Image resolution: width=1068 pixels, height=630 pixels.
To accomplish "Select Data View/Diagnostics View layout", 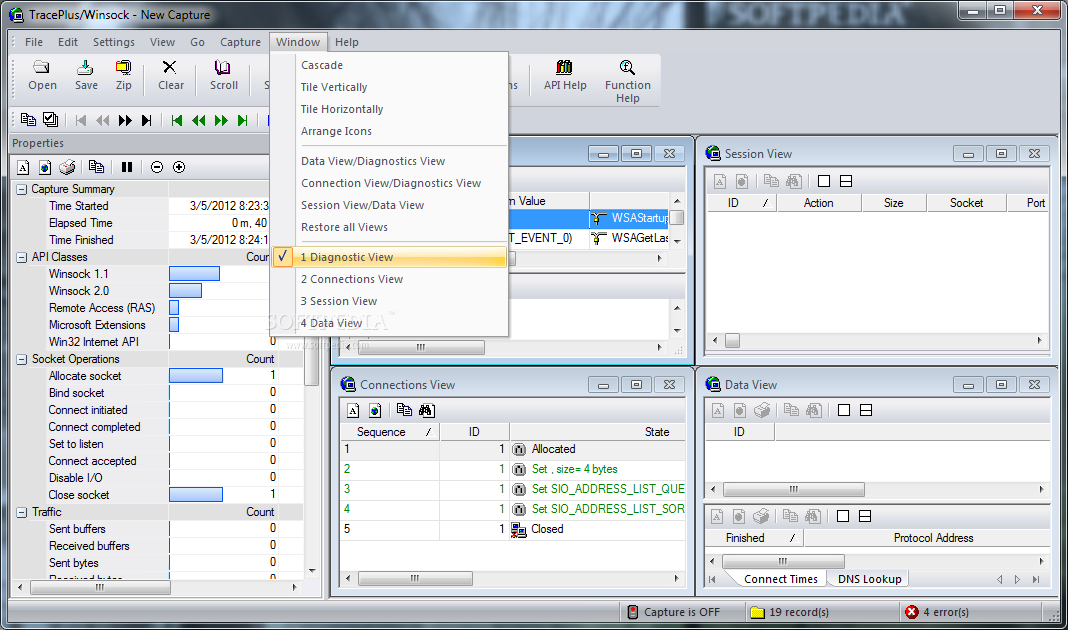I will coord(390,161).
